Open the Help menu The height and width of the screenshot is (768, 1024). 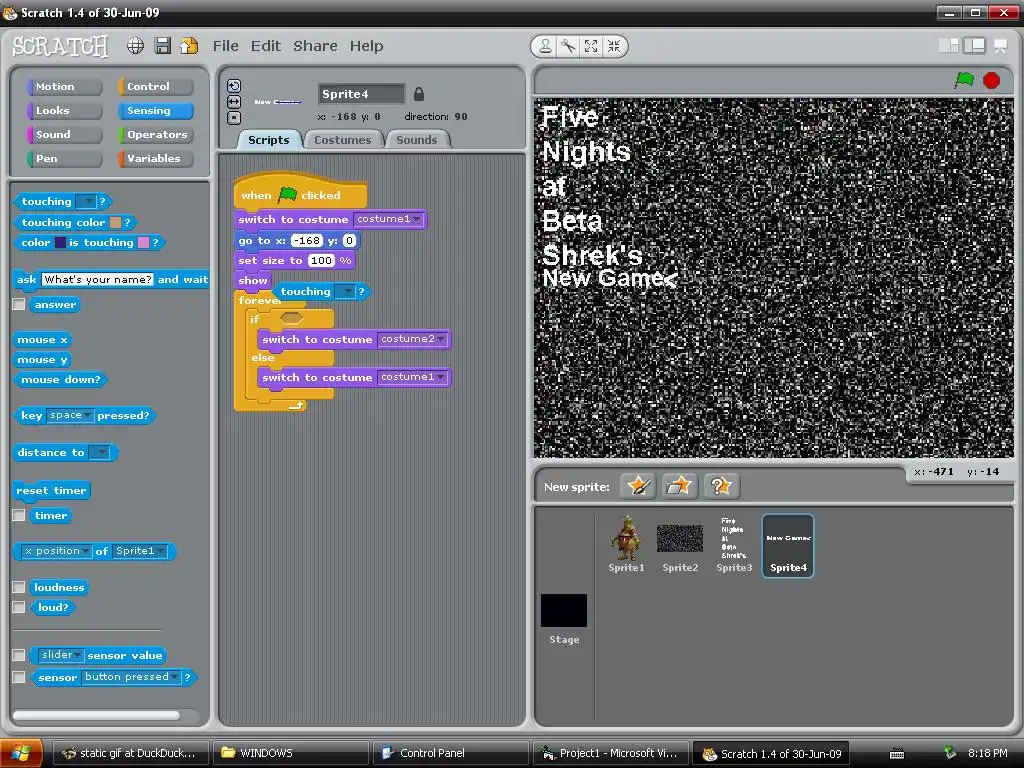[x=366, y=46]
